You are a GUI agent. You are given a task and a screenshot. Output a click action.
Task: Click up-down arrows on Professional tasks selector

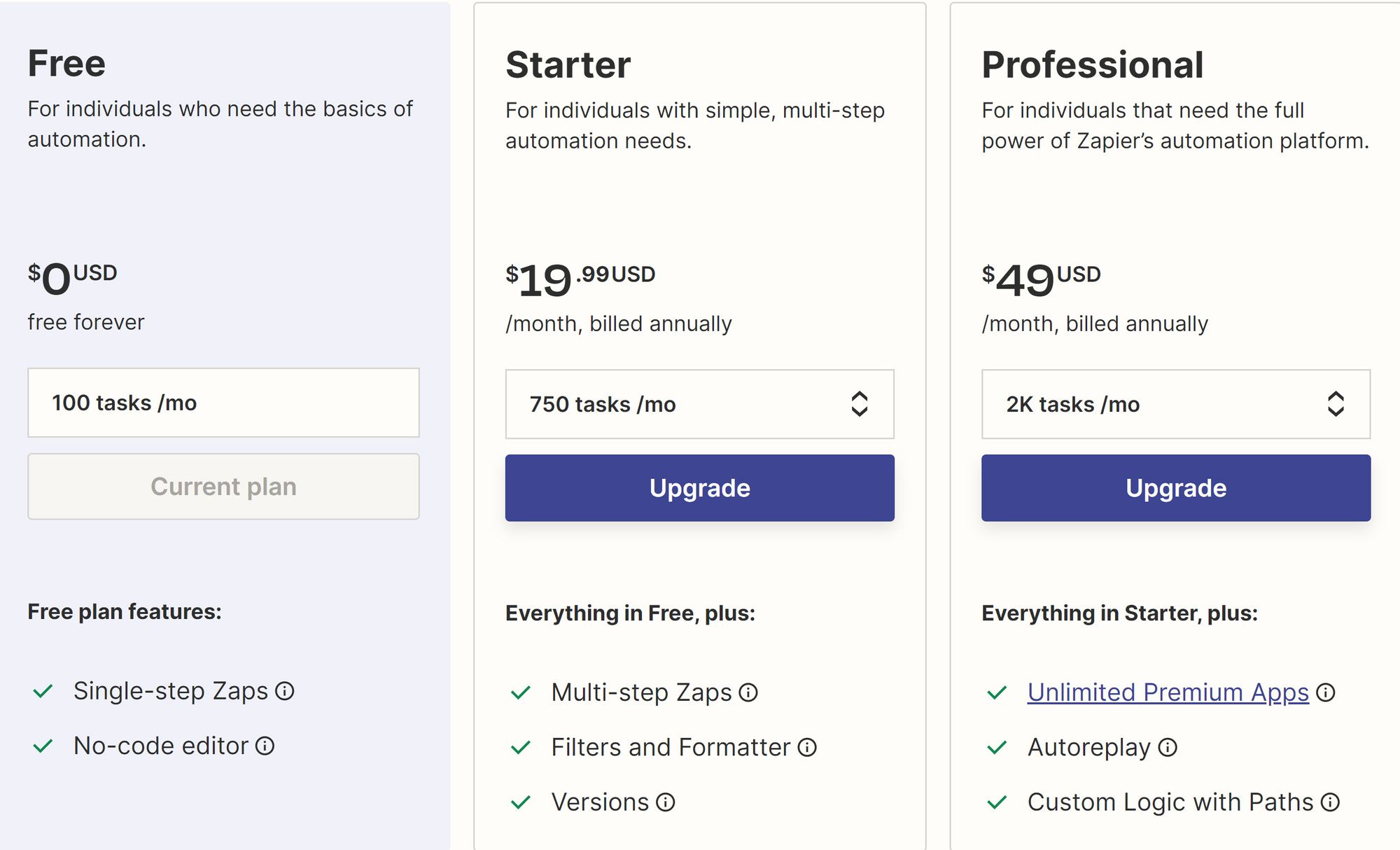click(1335, 404)
